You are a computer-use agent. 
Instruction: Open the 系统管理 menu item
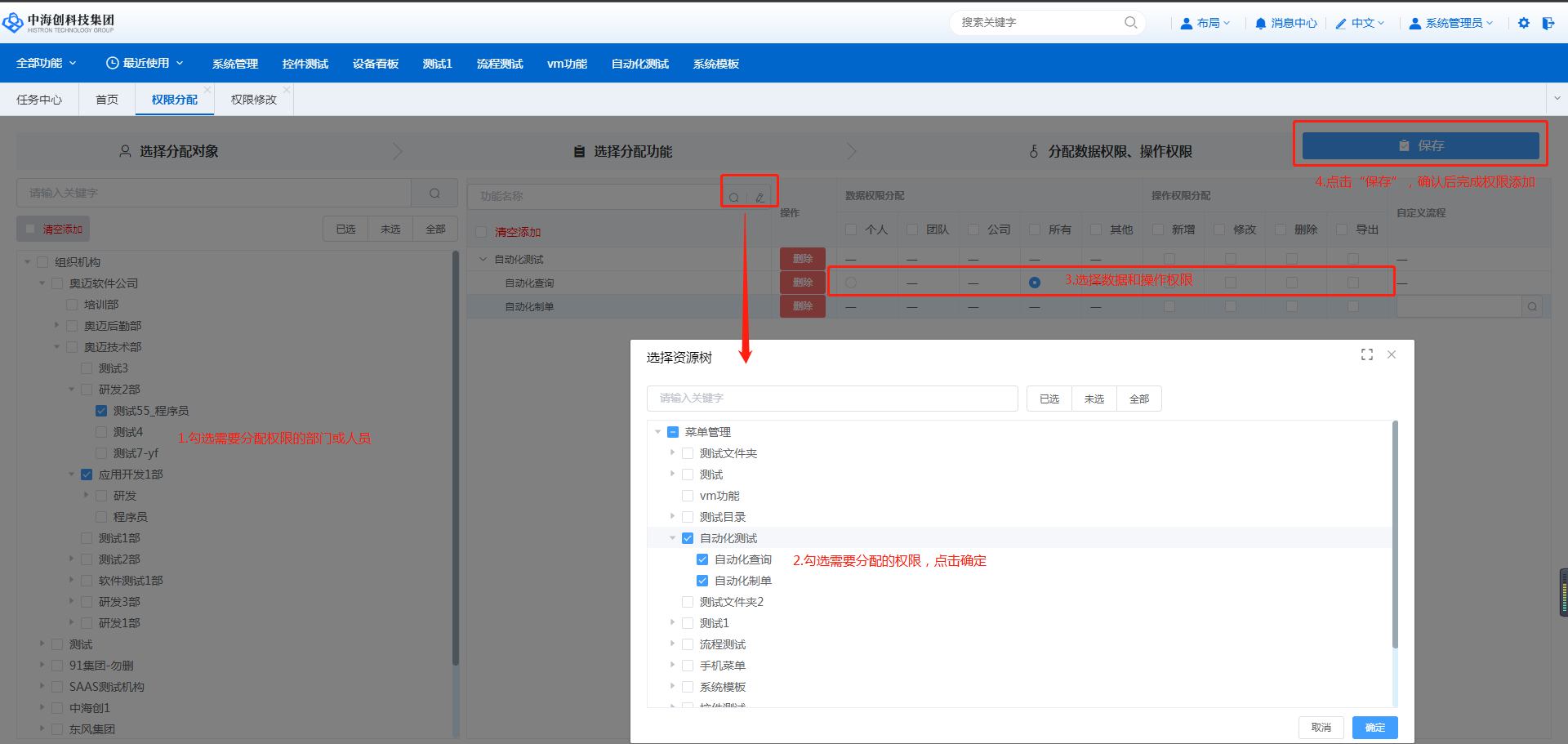(x=234, y=64)
